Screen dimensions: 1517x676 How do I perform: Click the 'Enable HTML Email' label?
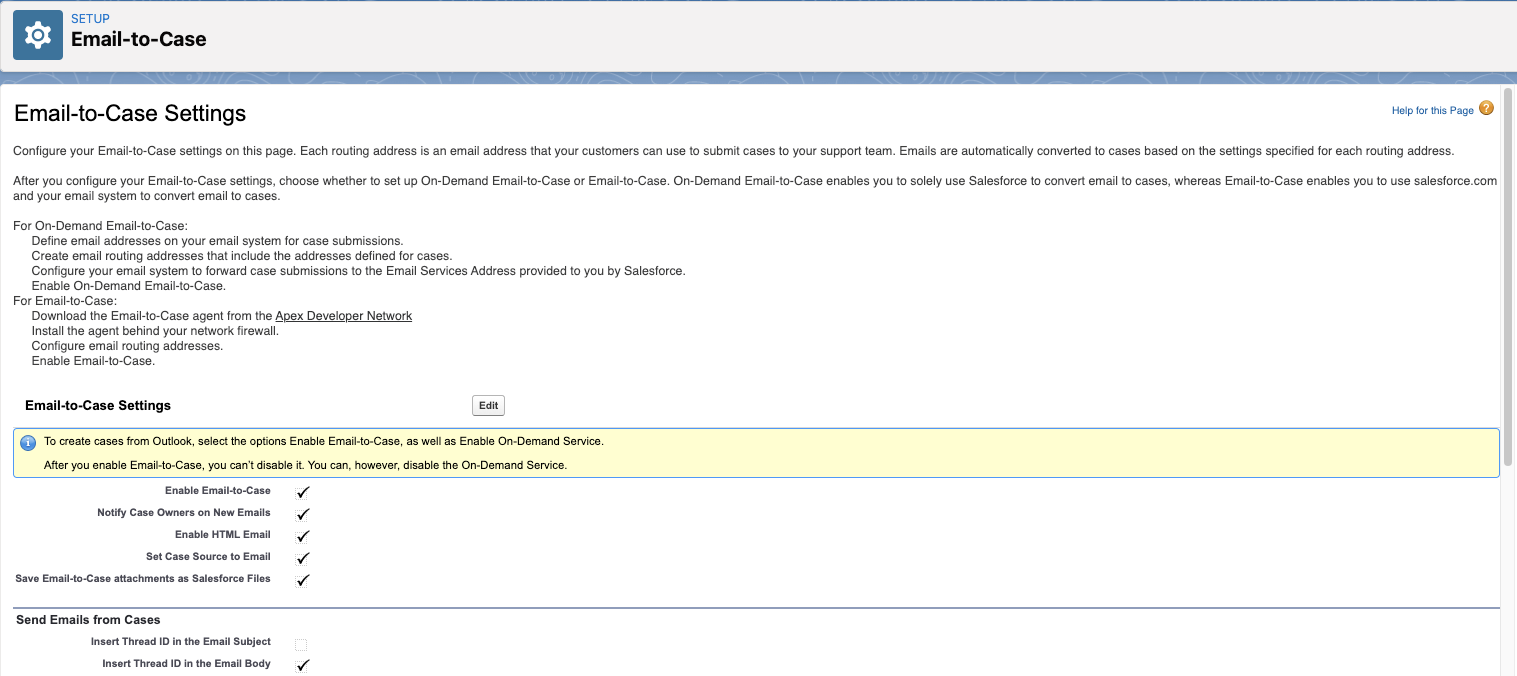[x=223, y=535]
